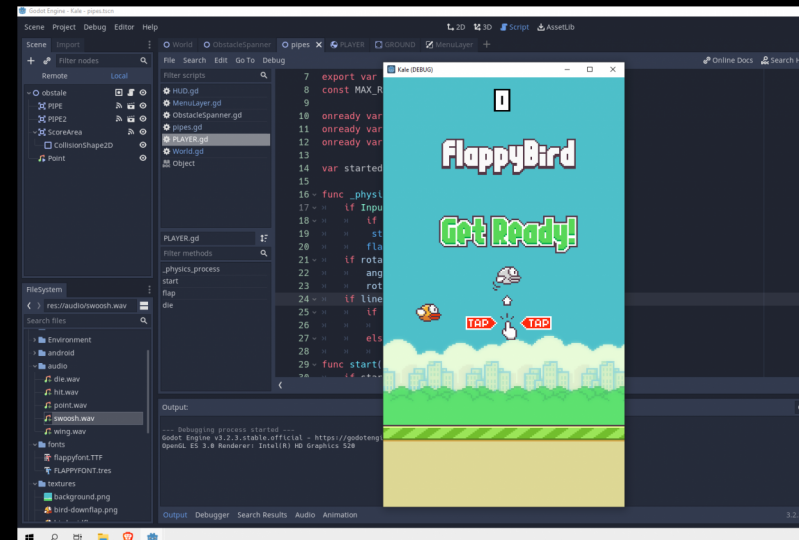Toggle visibility of Point node

coord(143,158)
